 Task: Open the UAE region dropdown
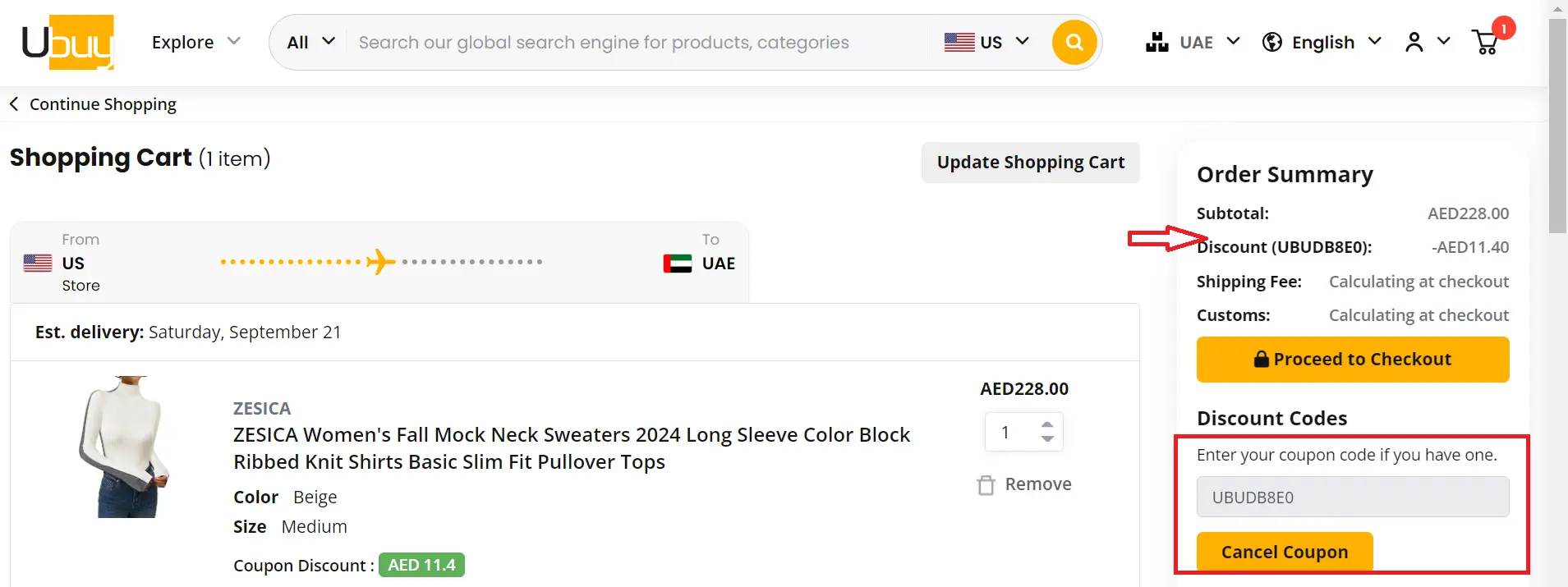pyautogui.click(x=1234, y=42)
